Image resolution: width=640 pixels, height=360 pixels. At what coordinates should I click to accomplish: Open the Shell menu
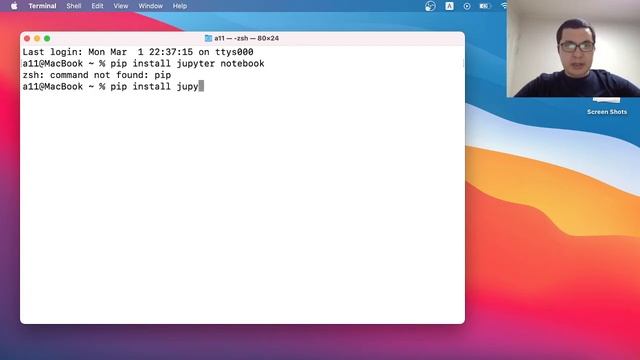[74, 6]
